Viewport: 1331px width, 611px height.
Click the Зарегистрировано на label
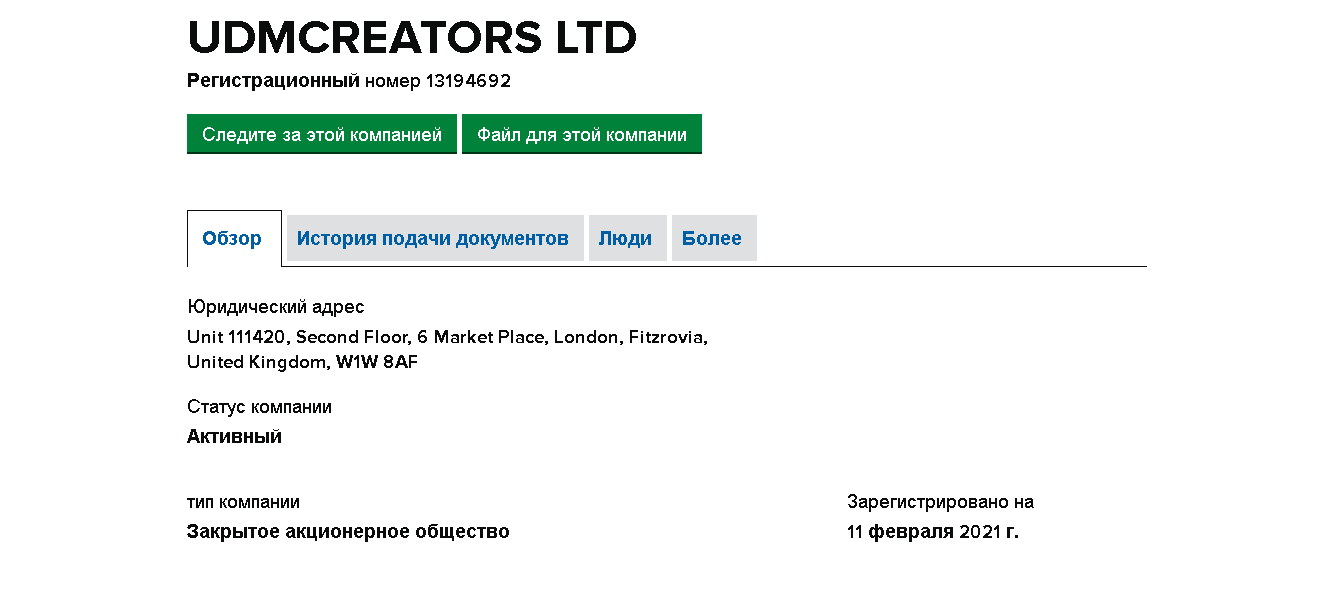click(x=940, y=502)
